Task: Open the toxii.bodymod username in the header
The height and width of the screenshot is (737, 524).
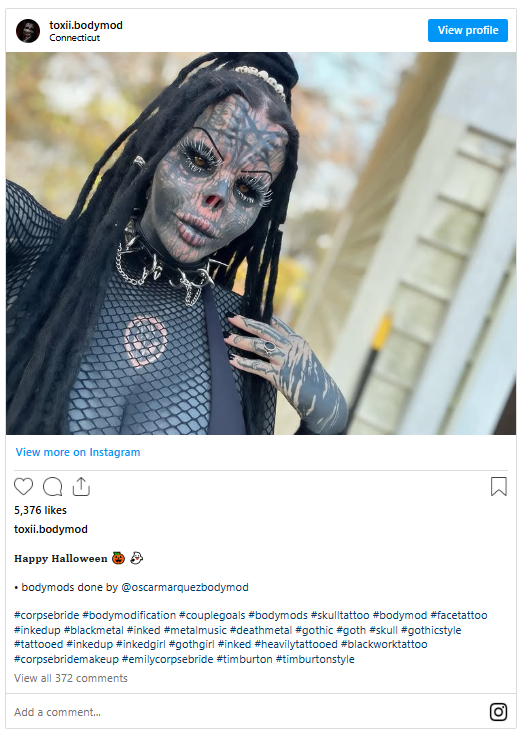Action: pos(86,25)
